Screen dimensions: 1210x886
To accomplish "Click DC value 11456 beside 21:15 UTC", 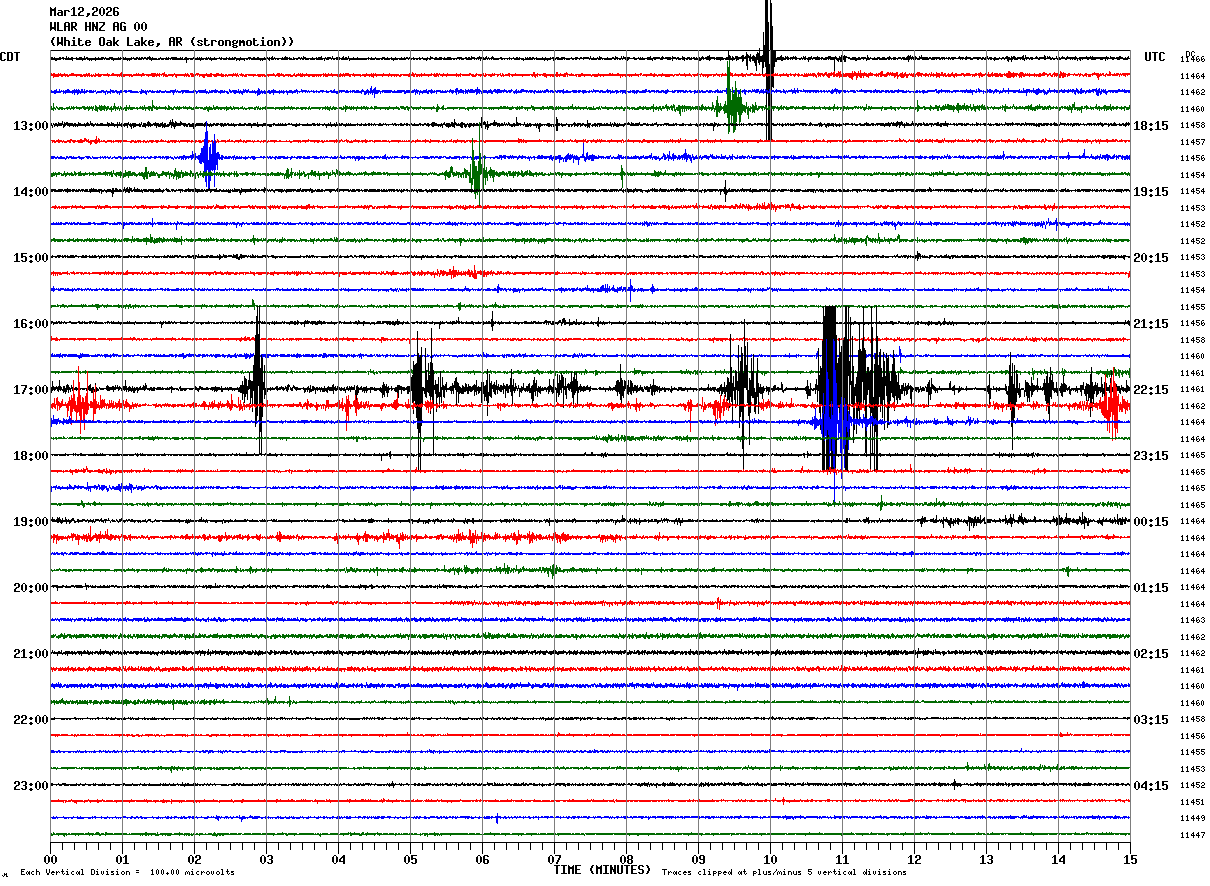I will click(1192, 324).
